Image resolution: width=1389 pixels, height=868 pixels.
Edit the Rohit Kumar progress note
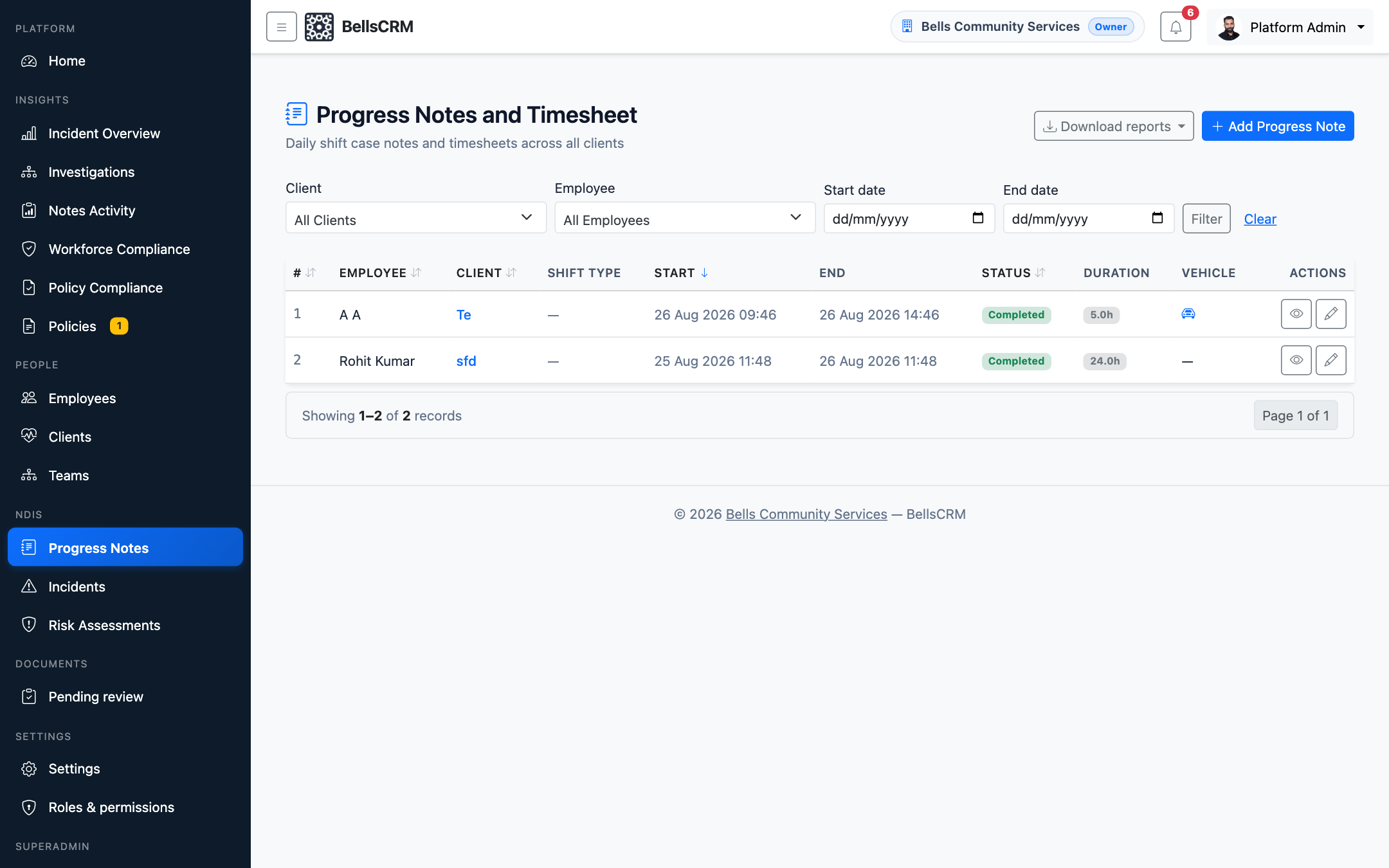(1330, 360)
